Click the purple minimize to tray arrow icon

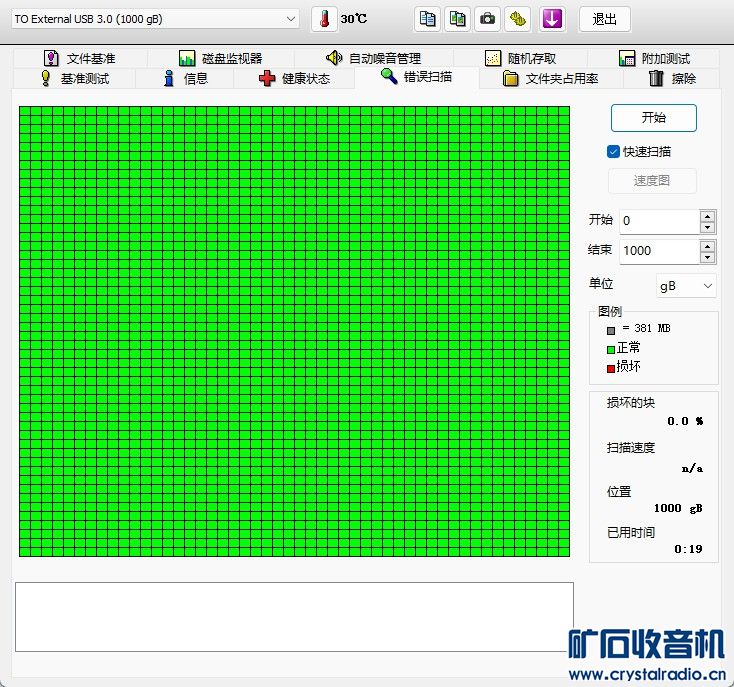[x=552, y=19]
